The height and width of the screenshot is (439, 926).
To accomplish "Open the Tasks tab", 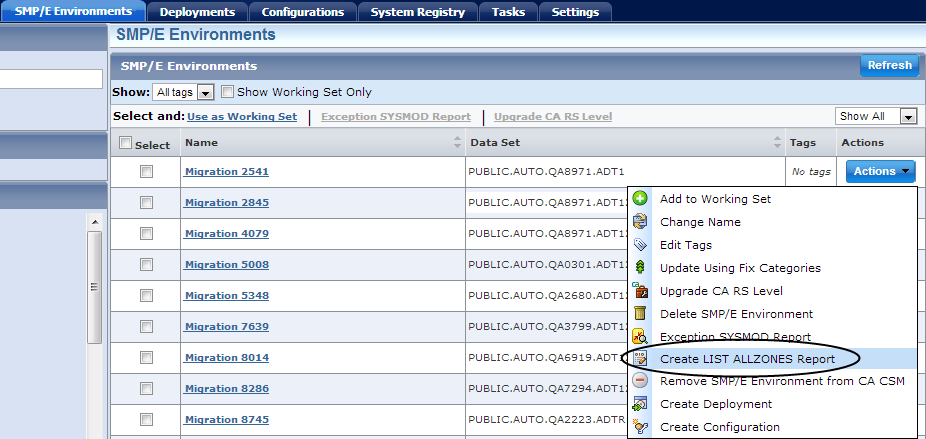I will pyautogui.click(x=508, y=12).
